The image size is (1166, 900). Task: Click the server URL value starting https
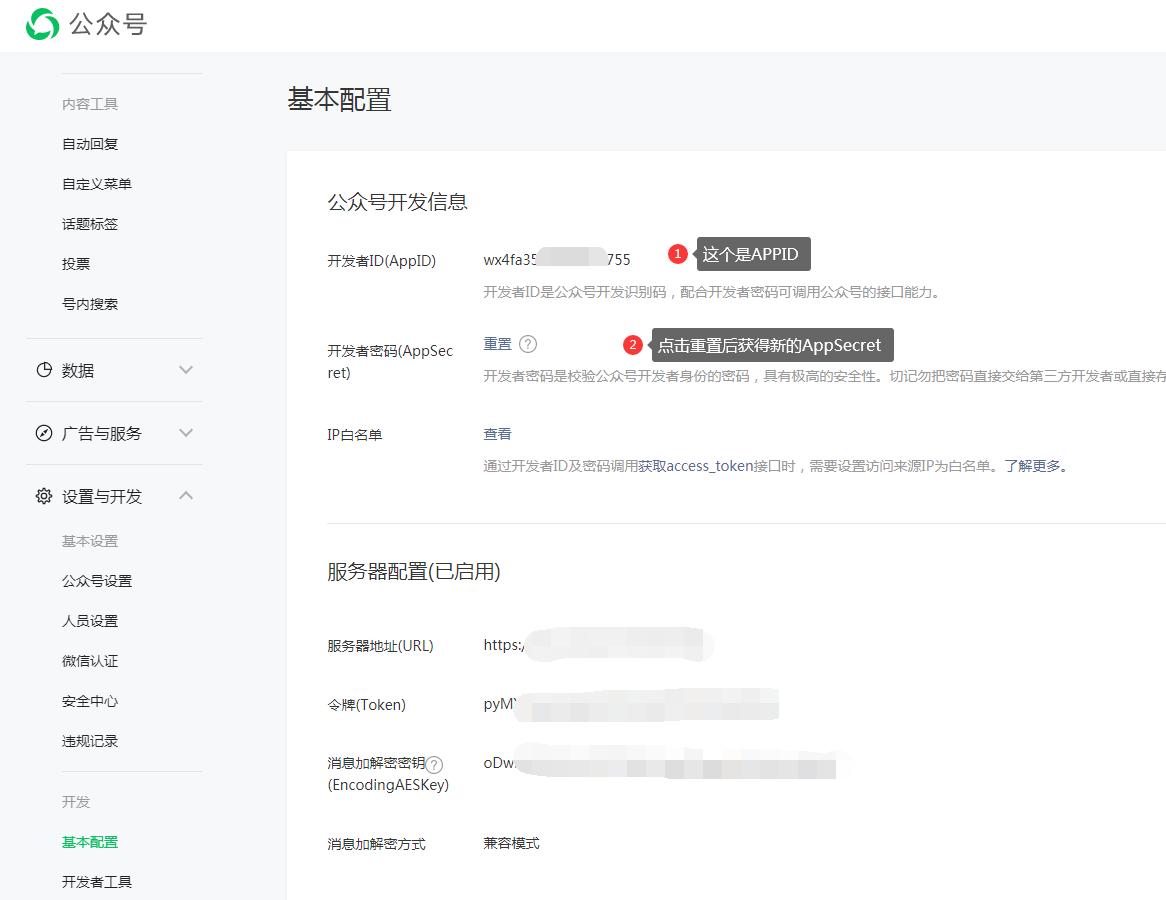pyautogui.click(x=599, y=645)
